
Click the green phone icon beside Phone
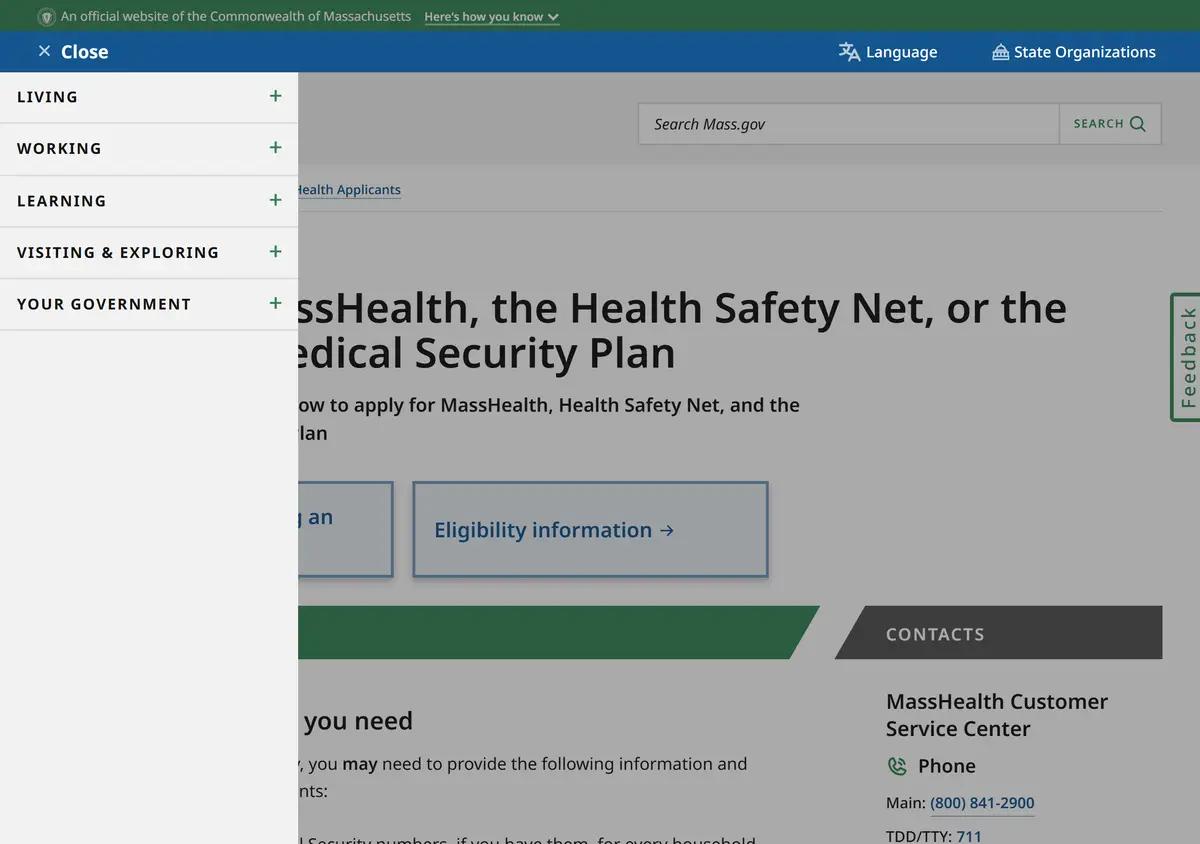coord(897,766)
